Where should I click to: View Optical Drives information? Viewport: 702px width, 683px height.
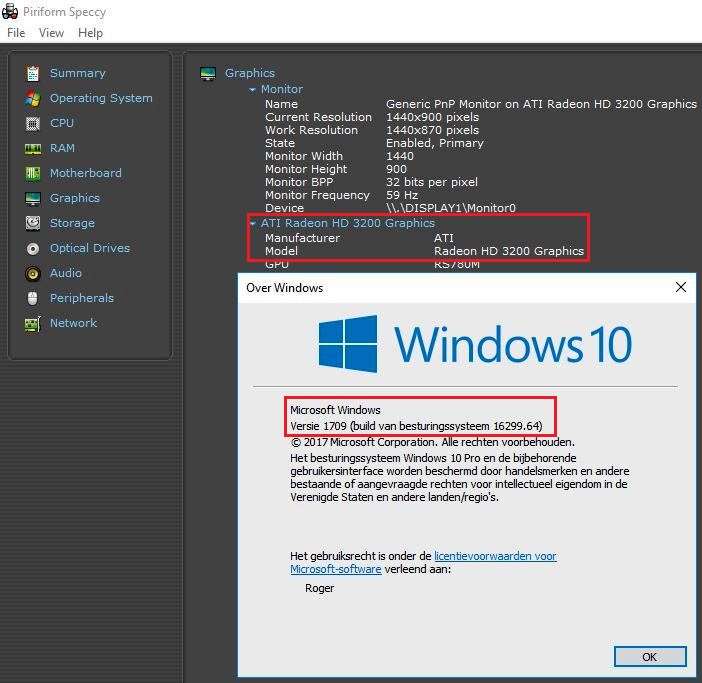point(90,248)
